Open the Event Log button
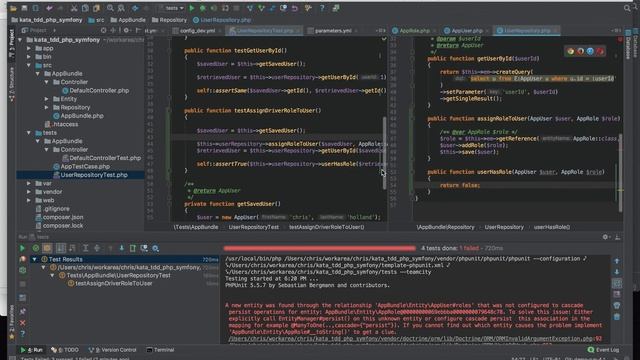 click(603, 350)
